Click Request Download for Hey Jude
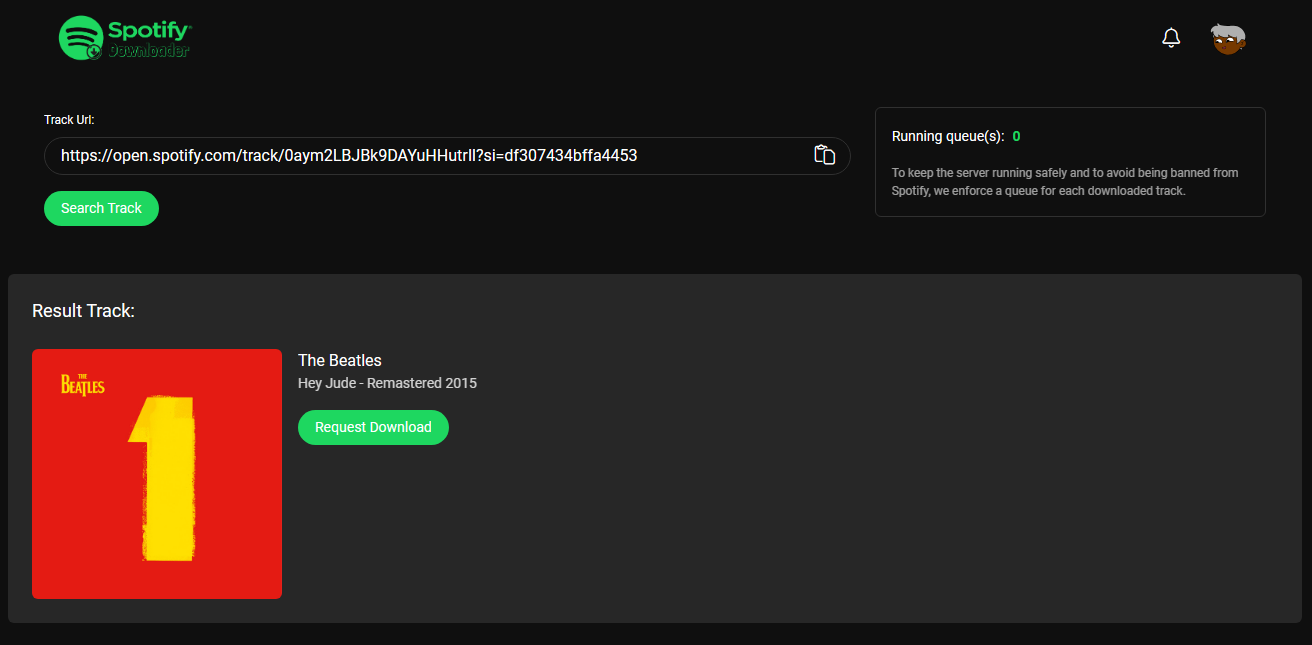The image size is (1312, 645). click(x=373, y=427)
